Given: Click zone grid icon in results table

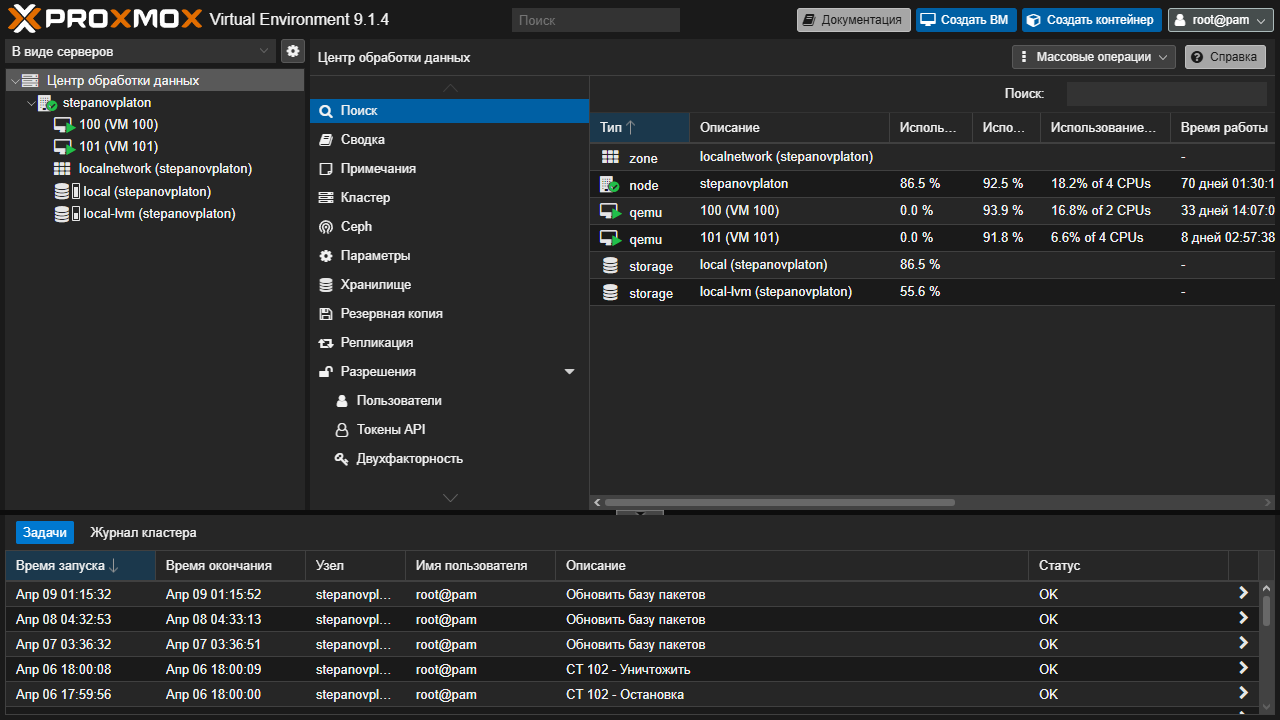Looking at the screenshot, I should click(610, 157).
